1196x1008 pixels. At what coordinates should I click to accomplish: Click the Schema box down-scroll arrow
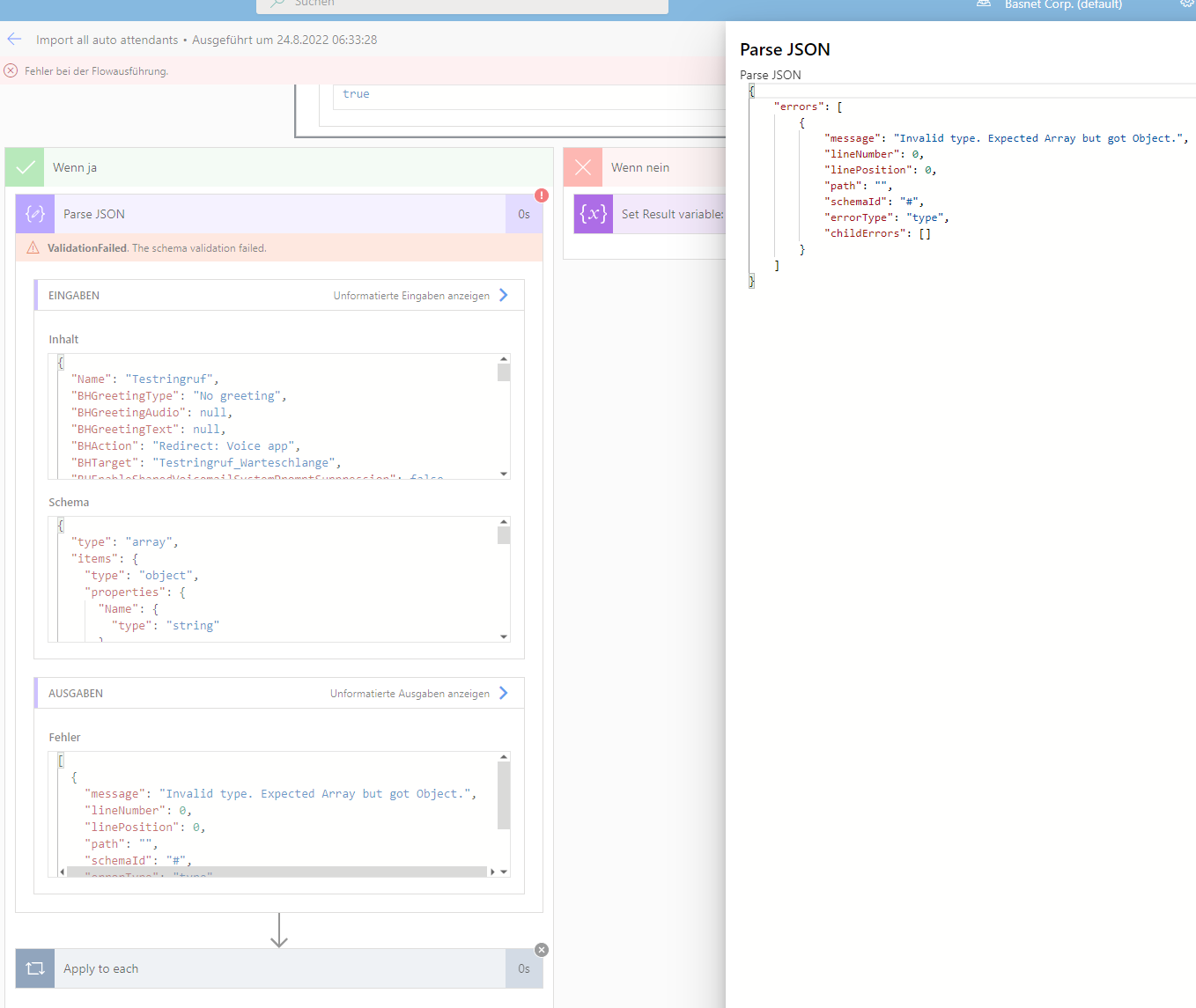[x=504, y=636]
